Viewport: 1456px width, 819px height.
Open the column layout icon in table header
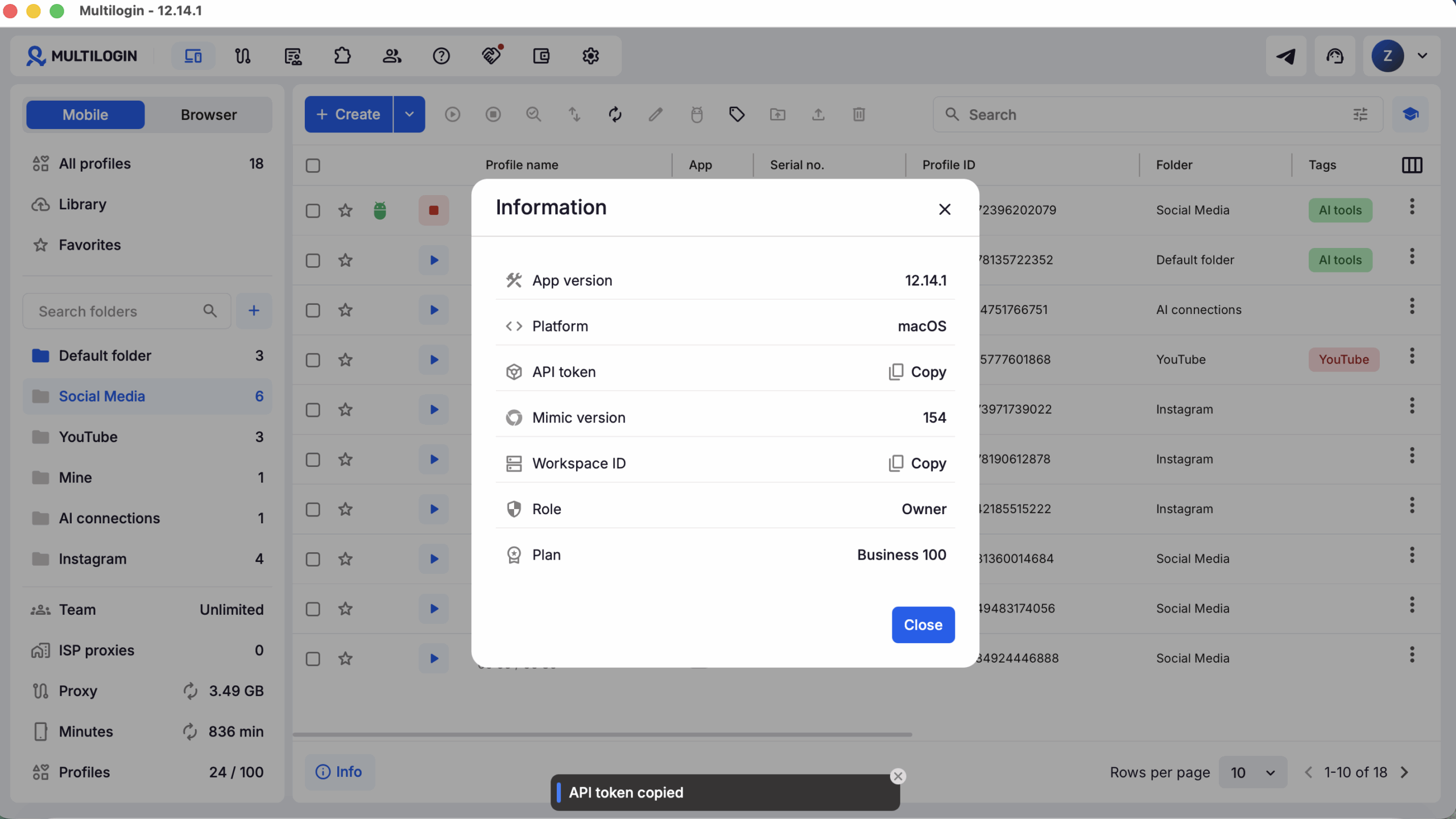point(1412,165)
